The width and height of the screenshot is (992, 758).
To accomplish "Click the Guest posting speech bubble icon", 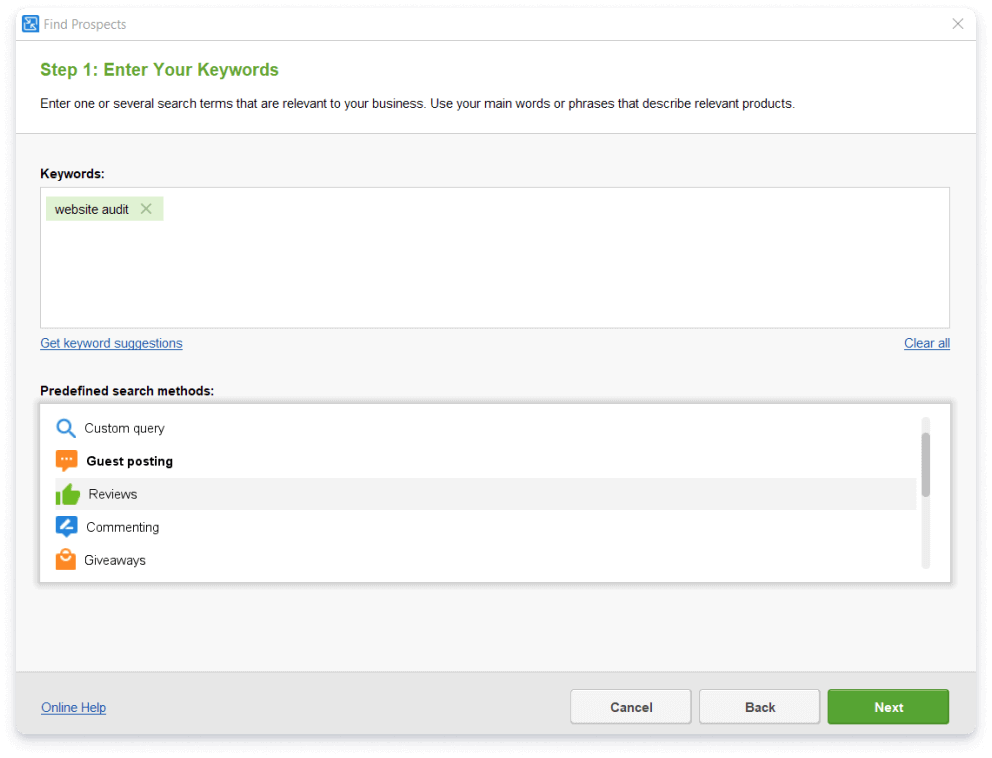I will [x=66, y=461].
